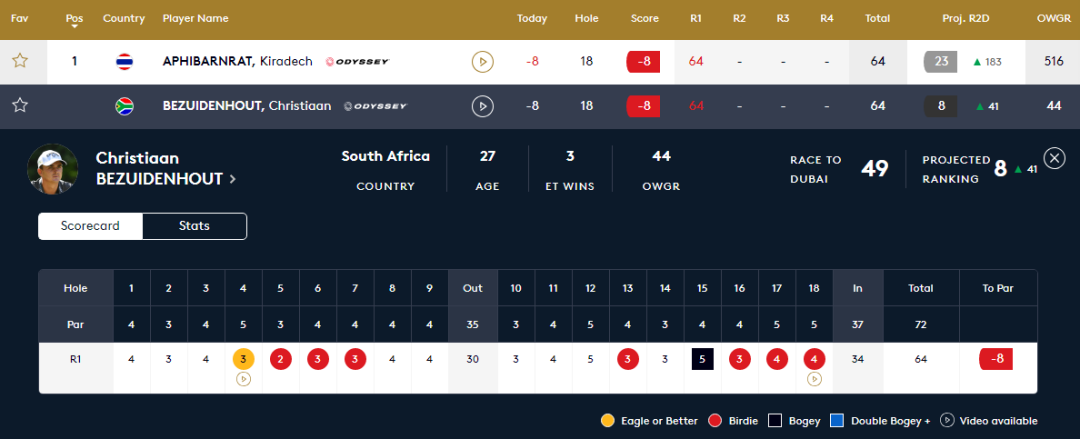Image resolution: width=1080 pixels, height=439 pixels.
Task: Sort the leaderboard by Pos column
Action: coord(74,20)
